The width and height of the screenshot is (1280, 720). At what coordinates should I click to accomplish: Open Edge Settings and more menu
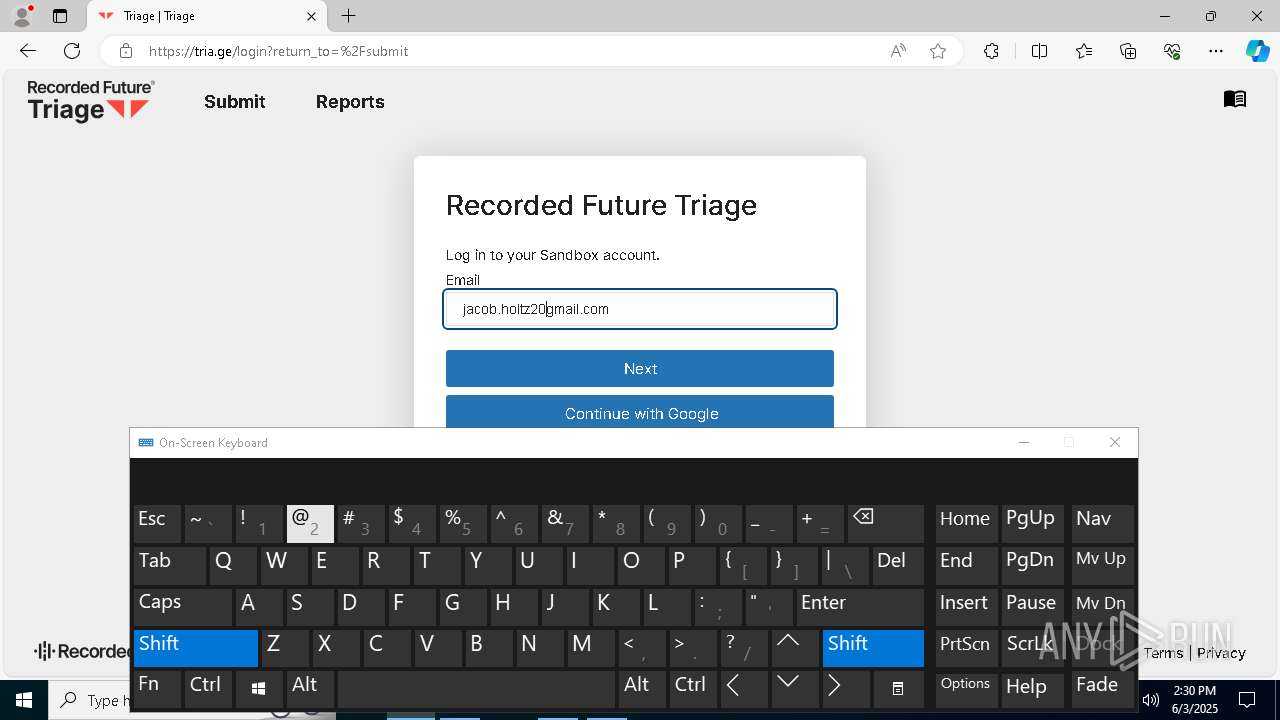(x=1216, y=51)
